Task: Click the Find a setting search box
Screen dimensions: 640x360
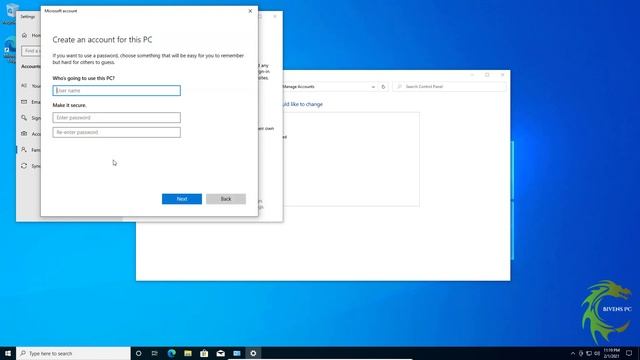Action: pos(31,51)
